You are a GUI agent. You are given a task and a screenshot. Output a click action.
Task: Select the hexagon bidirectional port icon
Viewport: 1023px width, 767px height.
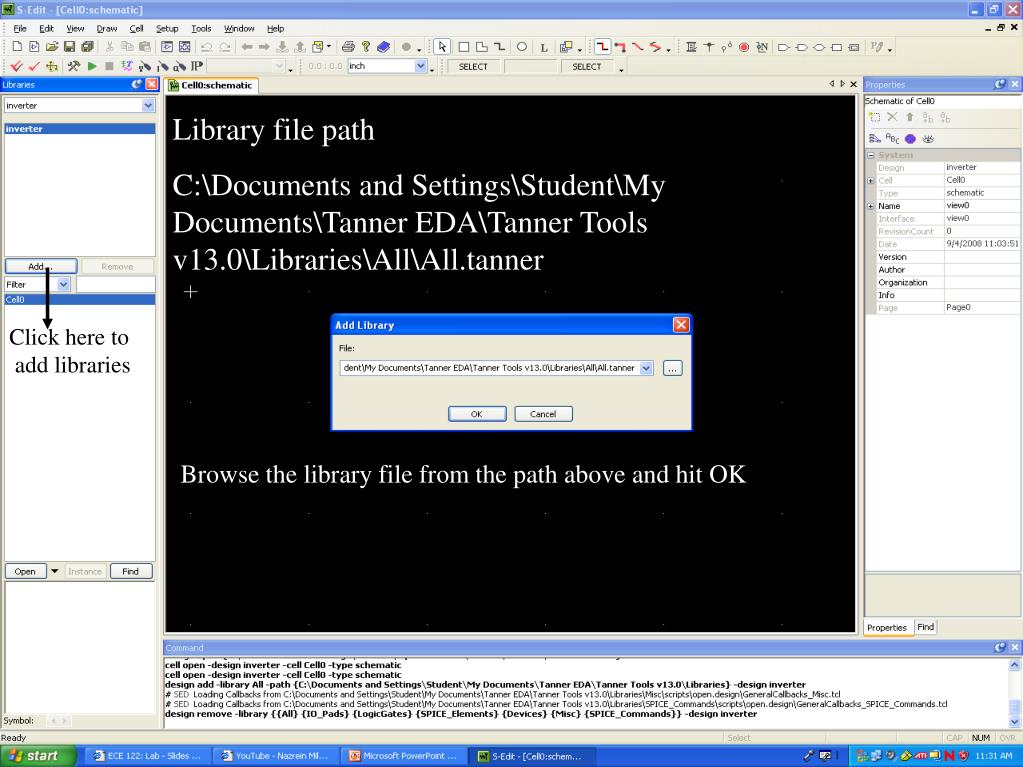coord(819,47)
